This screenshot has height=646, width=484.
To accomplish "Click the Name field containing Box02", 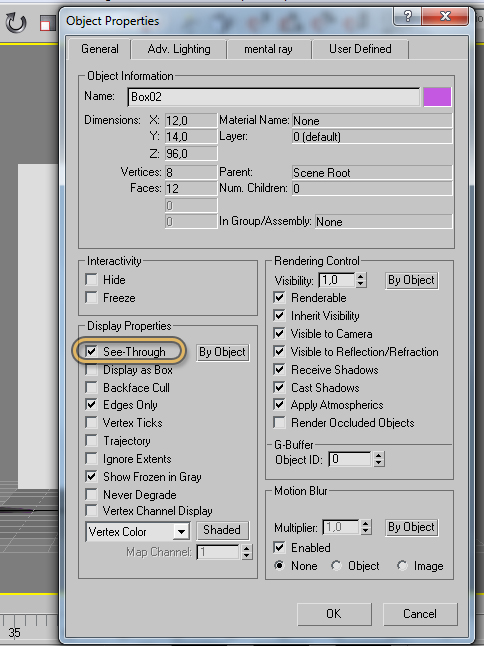I will (x=274, y=97).
